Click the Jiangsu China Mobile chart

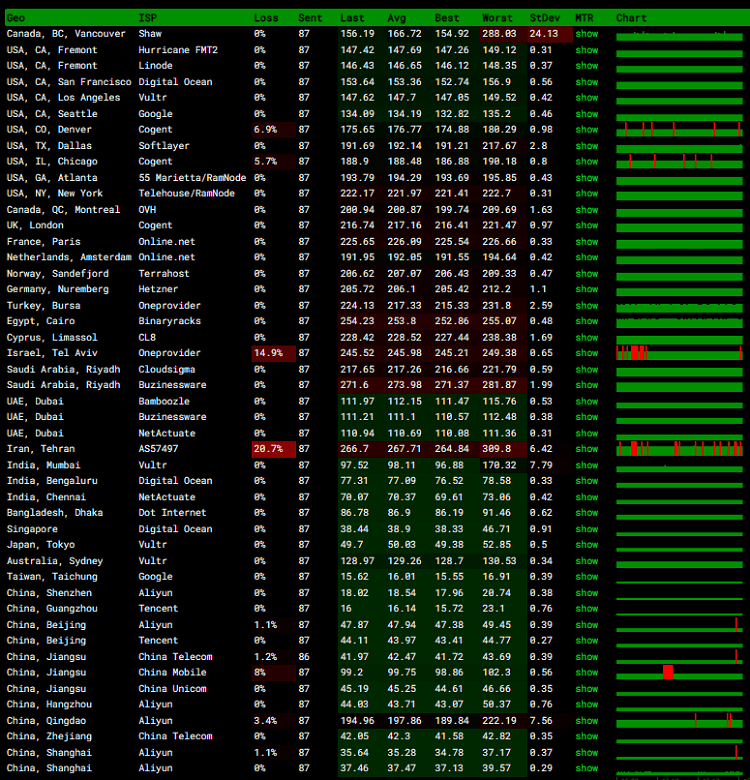[679, 673]
